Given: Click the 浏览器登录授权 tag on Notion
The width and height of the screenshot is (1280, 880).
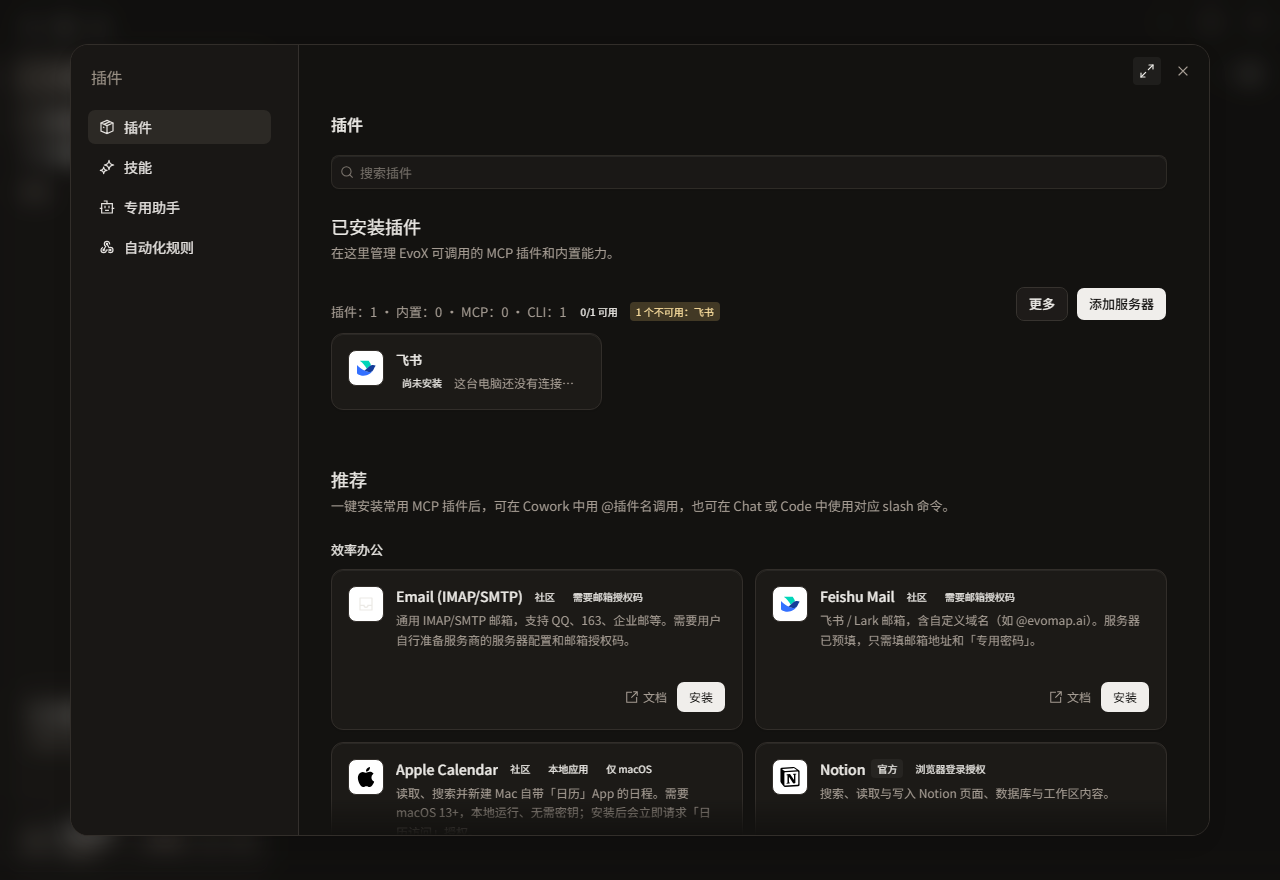Looking at the screenshot, I should click(x=950, y=769).
